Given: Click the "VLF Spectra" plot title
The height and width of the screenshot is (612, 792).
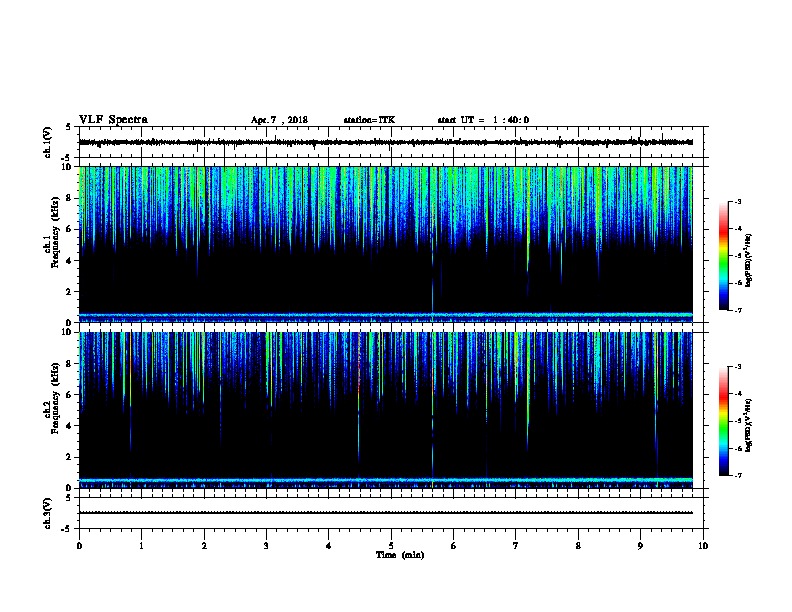Looking at the screenshot, I should coord(113,120).
